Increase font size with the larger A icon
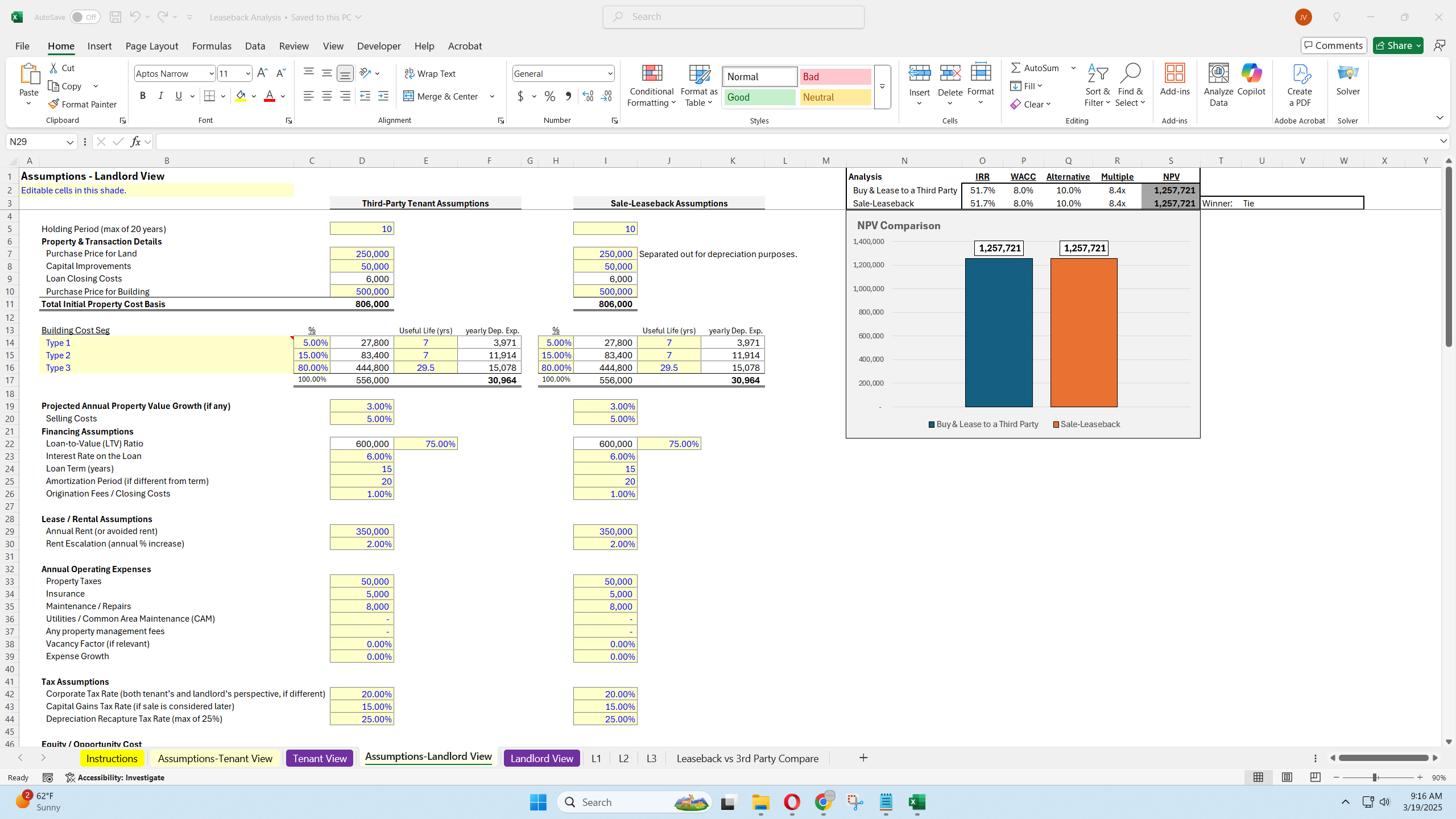Viewport: 1456px width, 819px height. [262, 73]
